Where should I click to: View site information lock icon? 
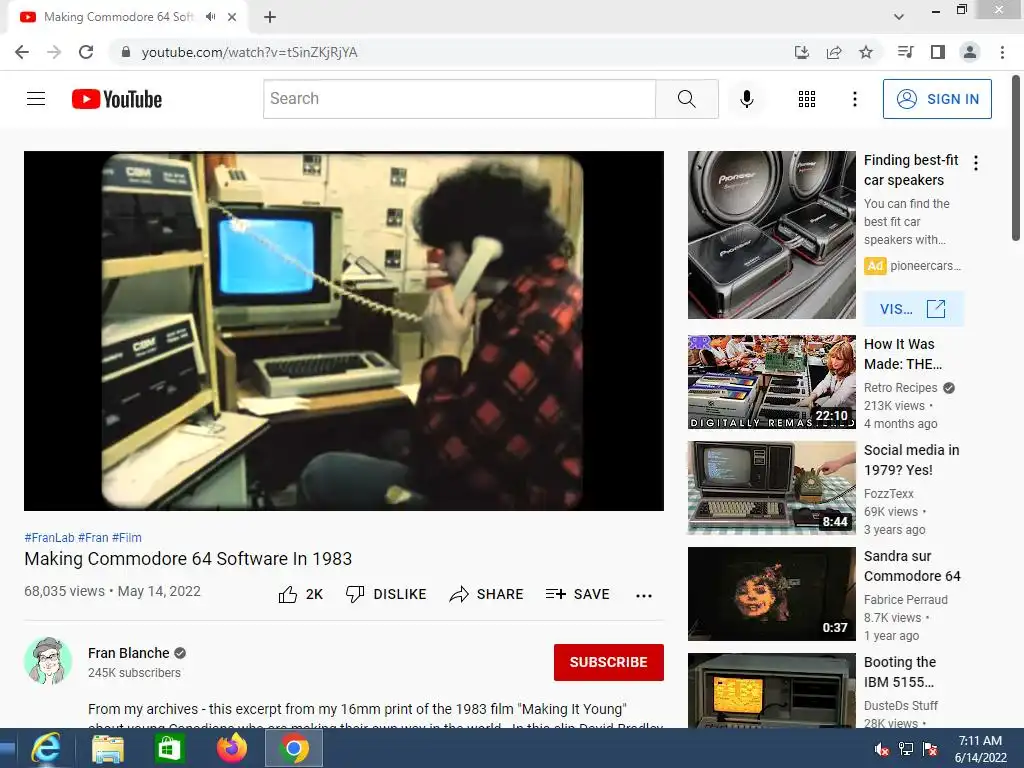coord(126,52)
